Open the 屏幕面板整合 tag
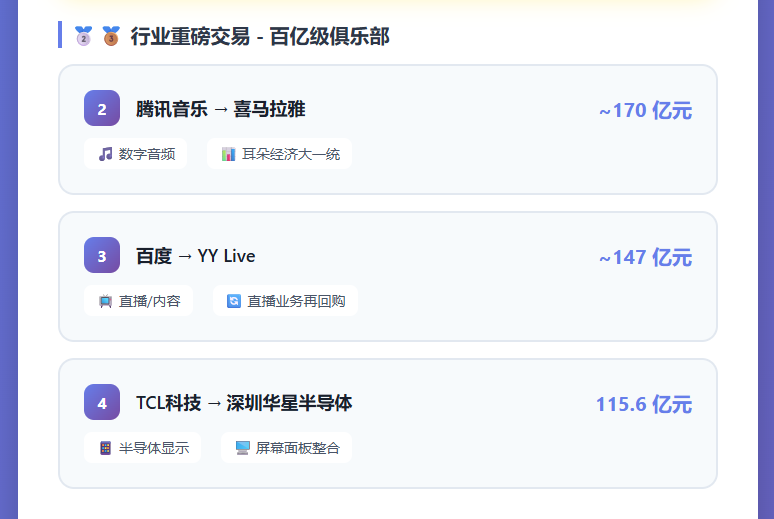This screenshot has width=774, height=519. [x=286, y=448]
